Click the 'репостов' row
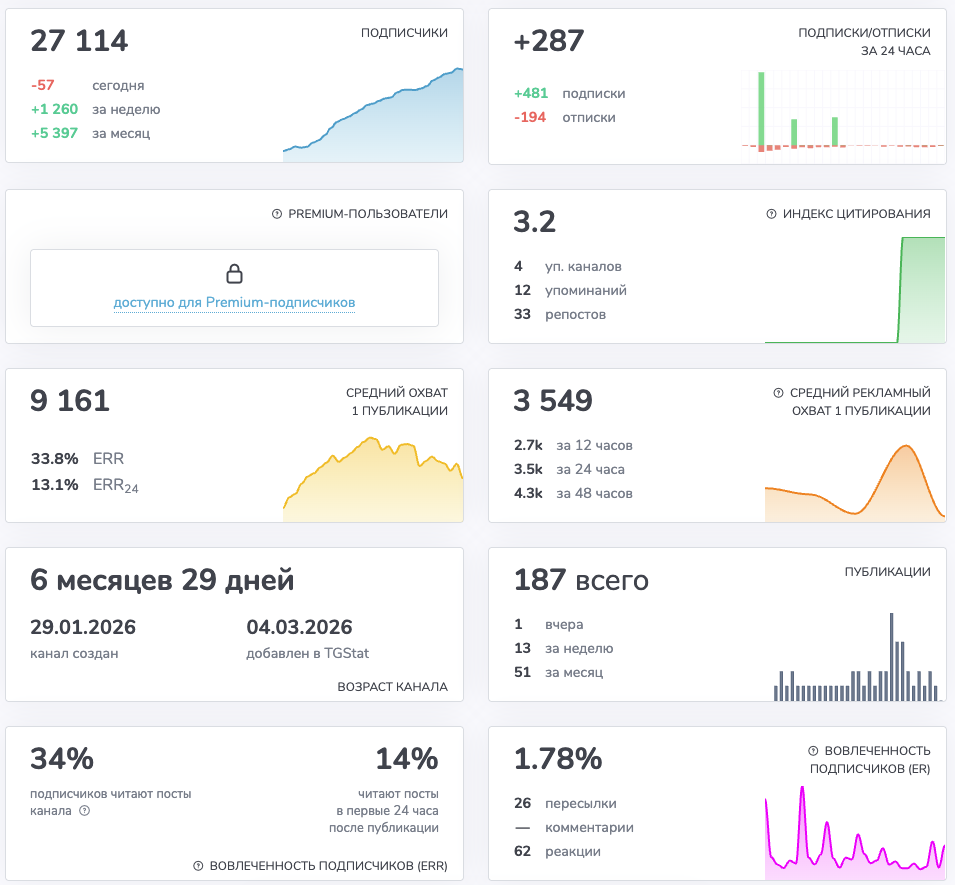 pyautogui.click(x=560, y=314)
